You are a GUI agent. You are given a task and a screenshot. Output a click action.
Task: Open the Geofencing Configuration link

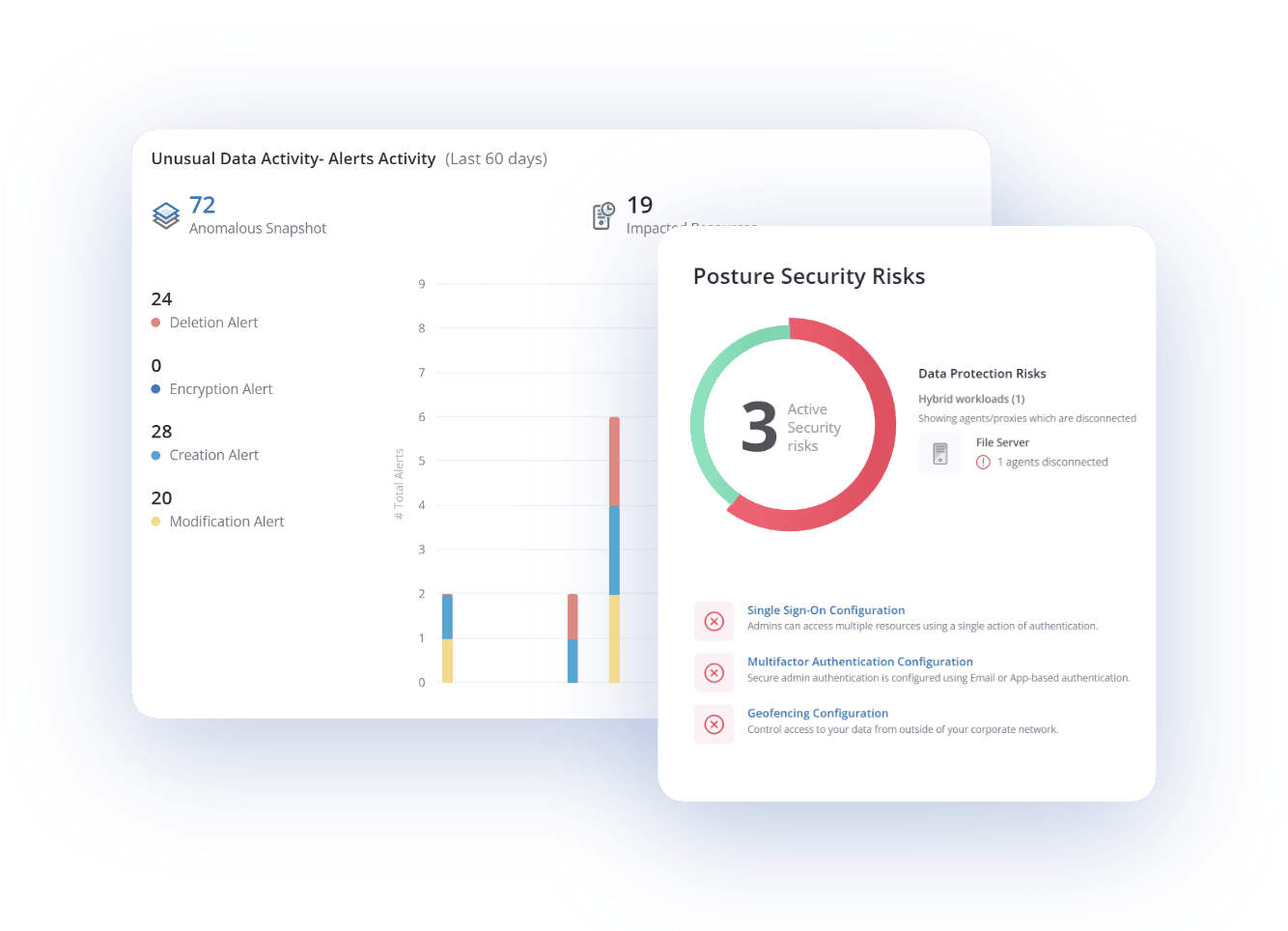tap(818, 714)
